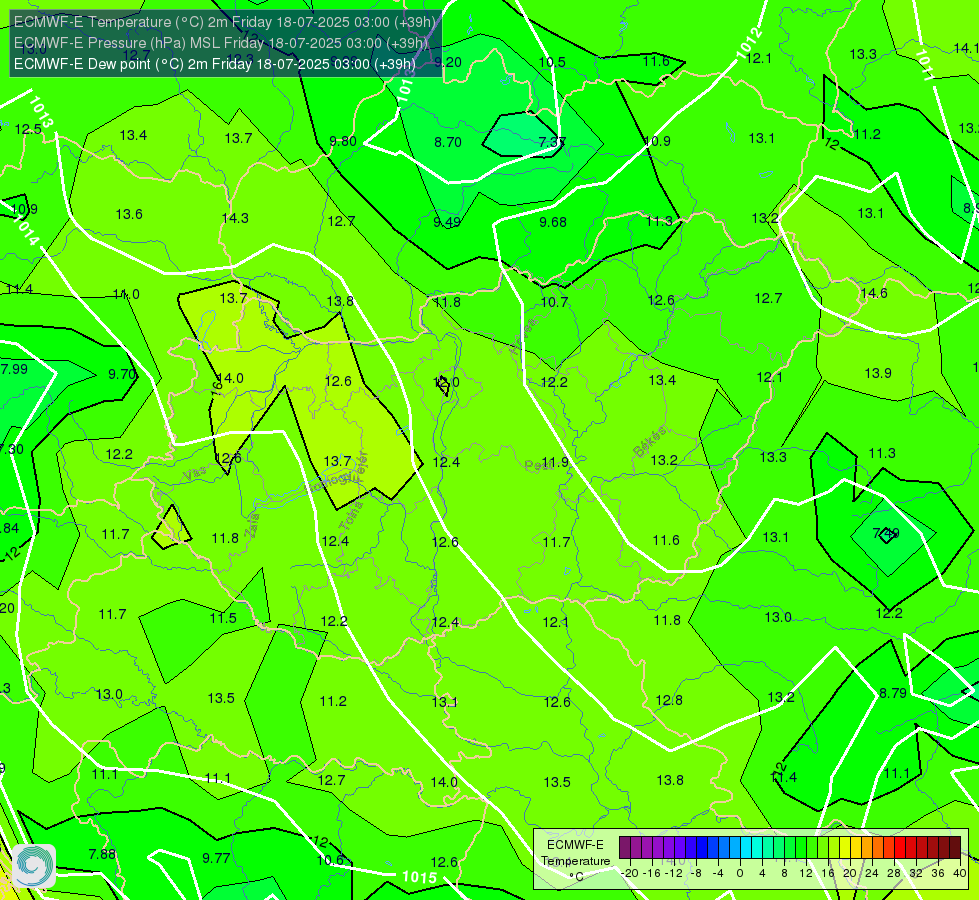The width and height of the screenshot is (979, 900).
Task: Click the yellow legend swatch above 20
Action: pos(845,848)
